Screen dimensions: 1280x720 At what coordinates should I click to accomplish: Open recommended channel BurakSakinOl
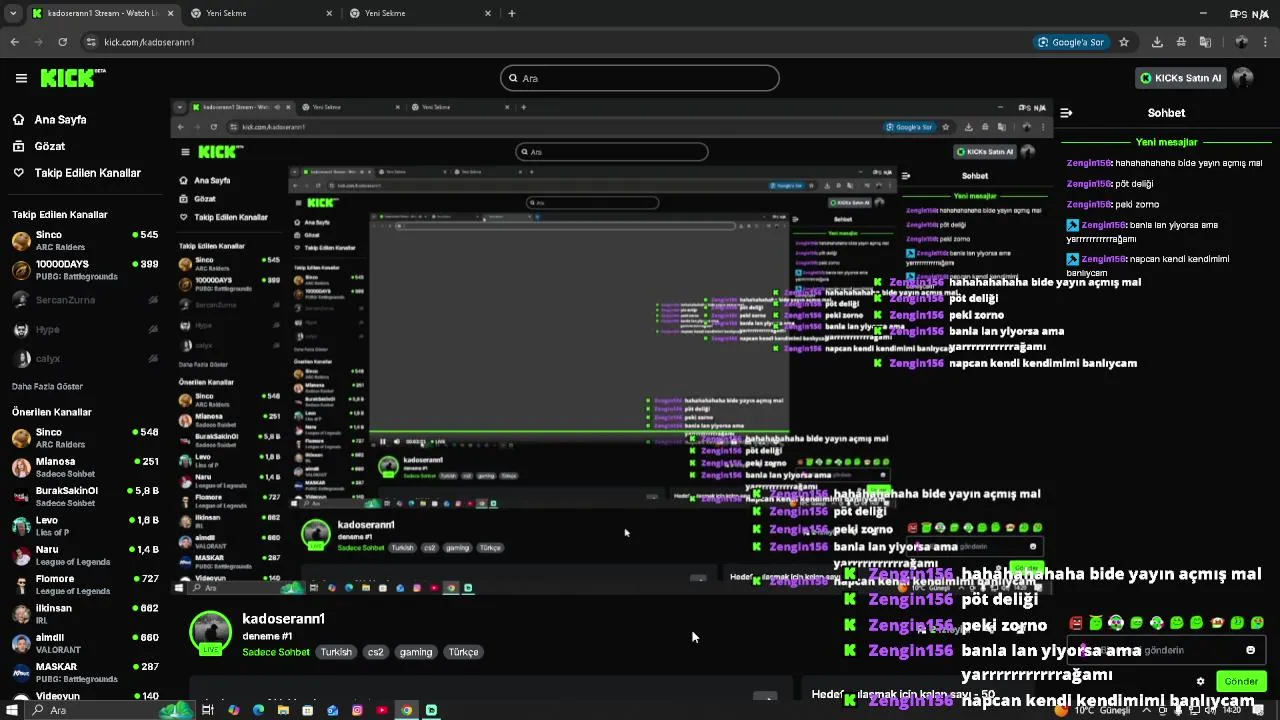(x=85, y=497)
